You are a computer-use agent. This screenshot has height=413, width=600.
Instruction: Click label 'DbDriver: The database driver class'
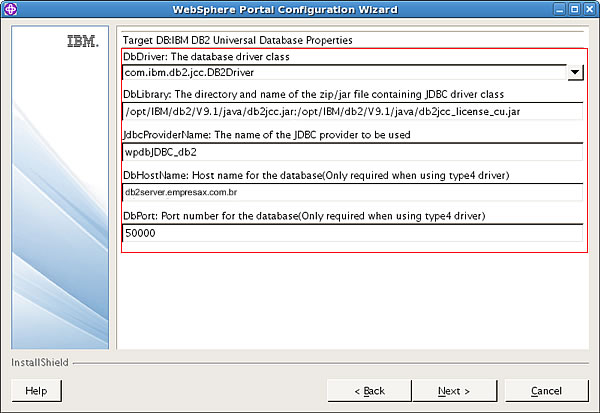click(206, 57)
